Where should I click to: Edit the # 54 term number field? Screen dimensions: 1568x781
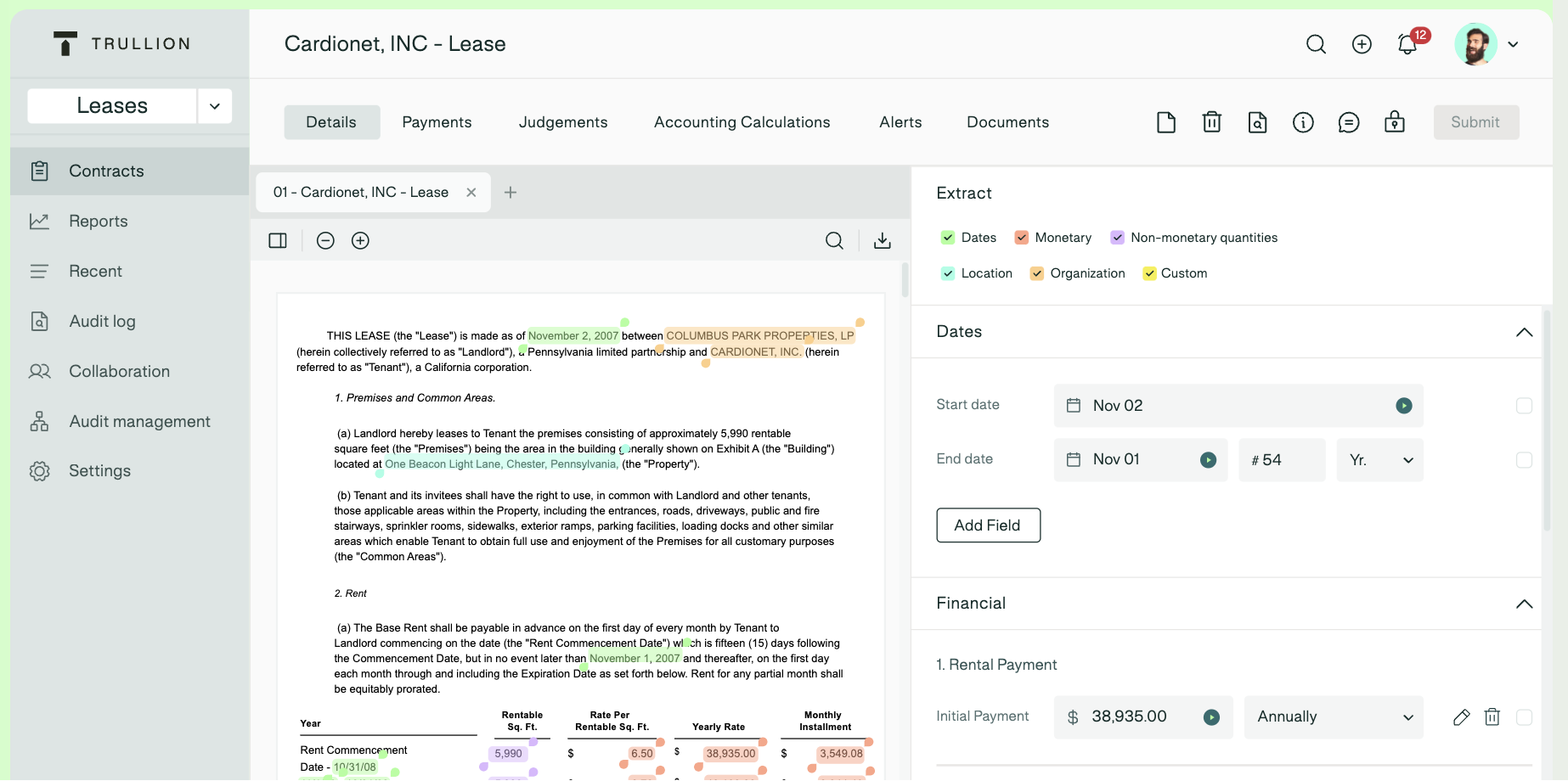pyautogui.click(x=1282, y=460)
